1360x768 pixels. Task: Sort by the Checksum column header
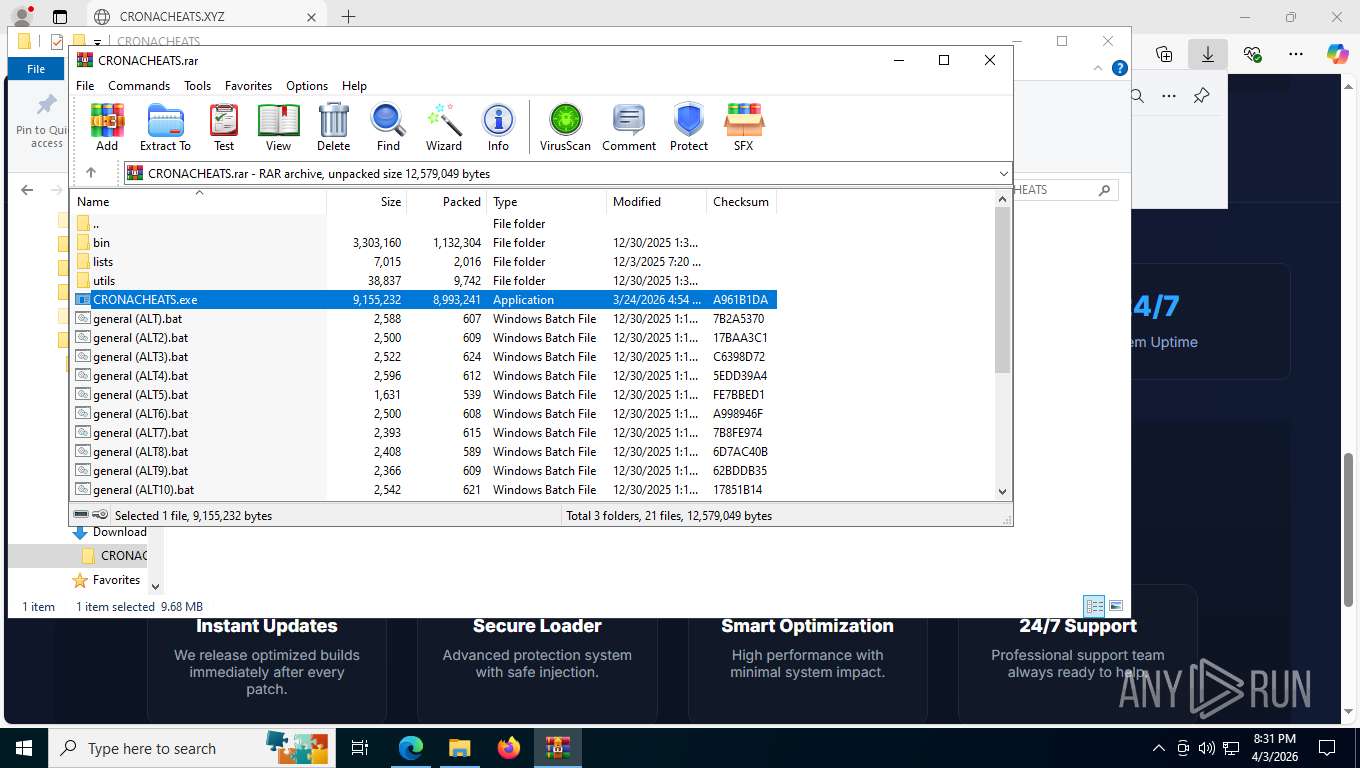click(x=741, y=201)
